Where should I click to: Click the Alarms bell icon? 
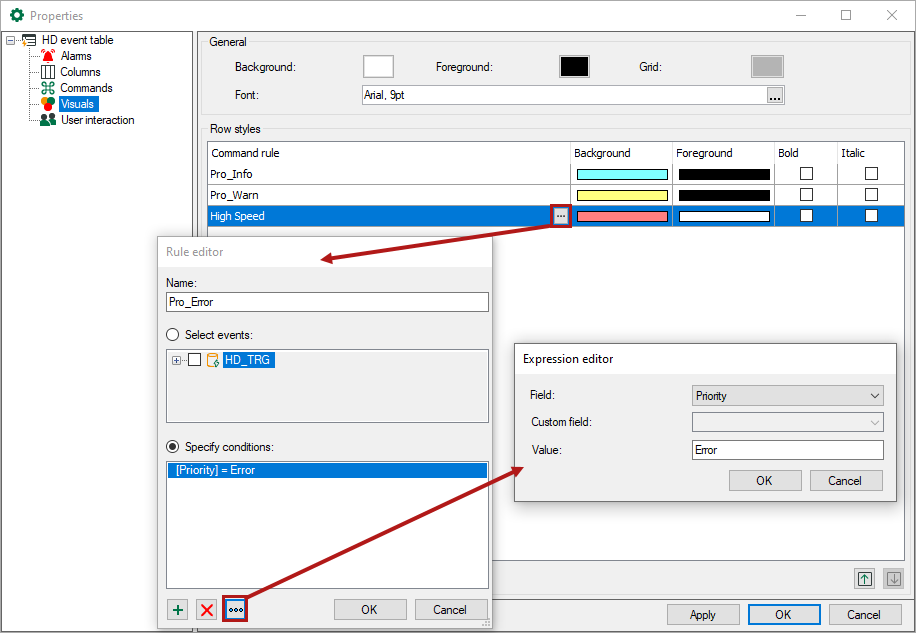(48, 56)
